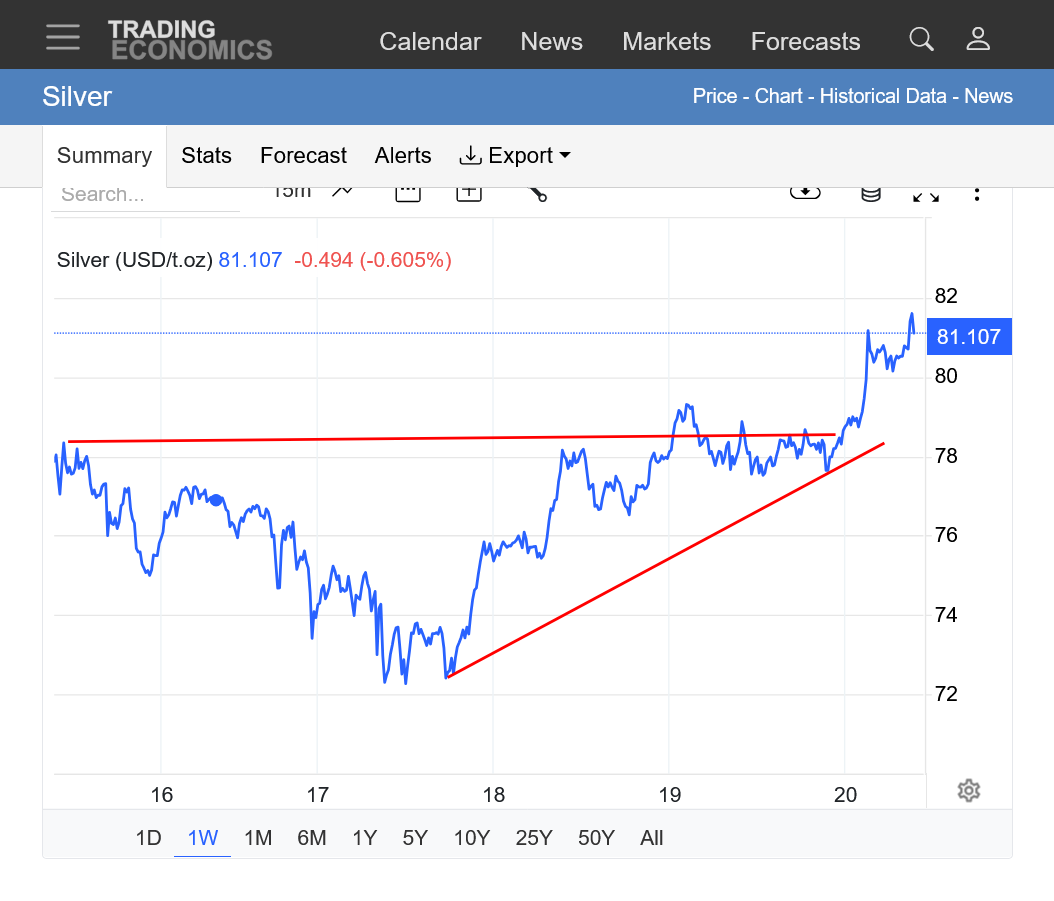Open the chart three-dot more options
Viewport: 1054px width, 901px height.
click(977, 194)
